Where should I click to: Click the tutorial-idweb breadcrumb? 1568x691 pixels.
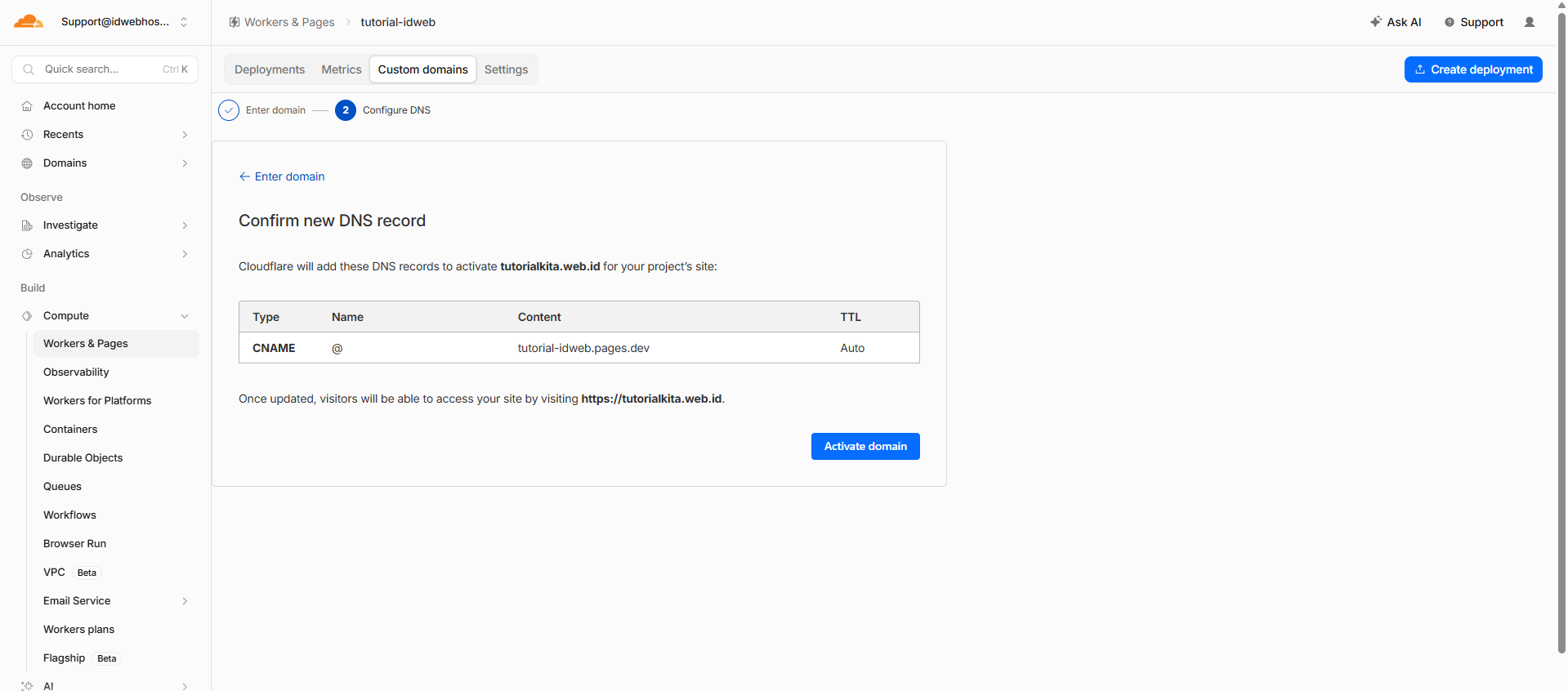(x=398, y=22)
